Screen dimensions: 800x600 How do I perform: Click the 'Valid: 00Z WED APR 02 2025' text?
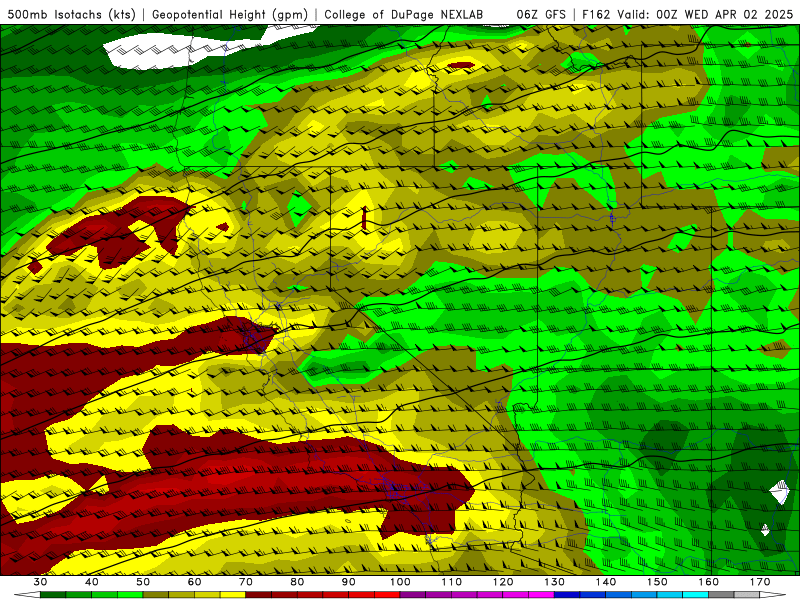[705, 15]
